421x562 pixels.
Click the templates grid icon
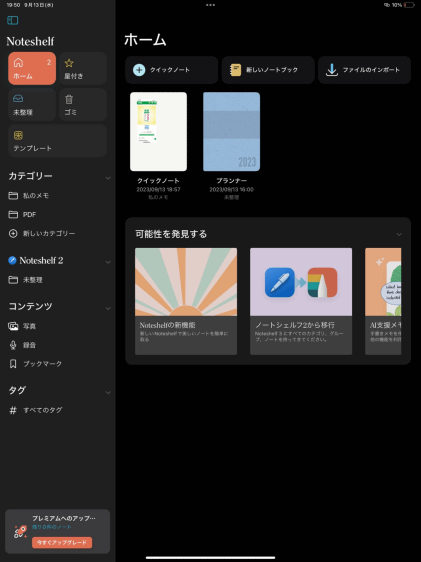tap(18, 135)
